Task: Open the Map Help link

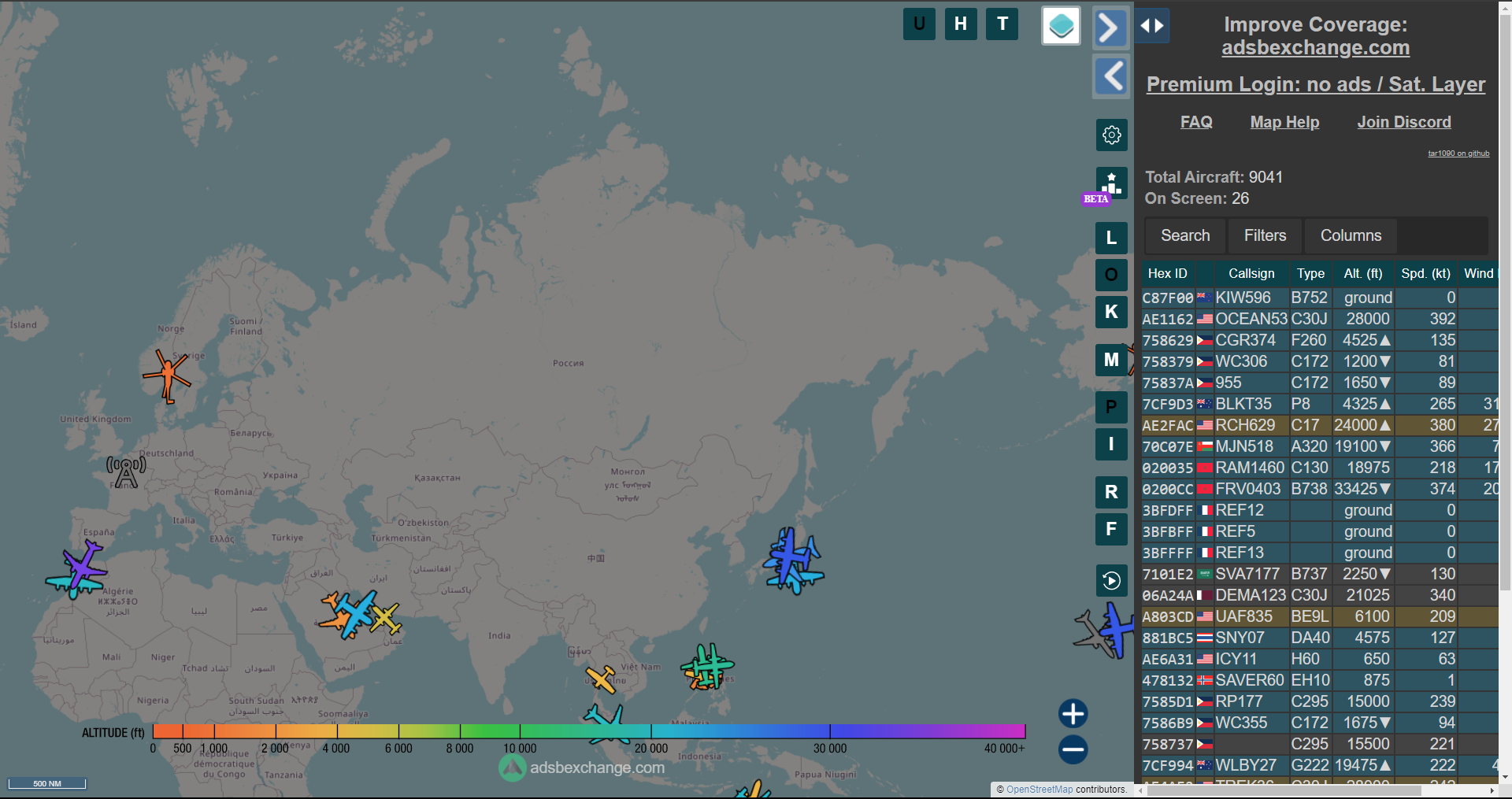Action: click(1284, 122)
